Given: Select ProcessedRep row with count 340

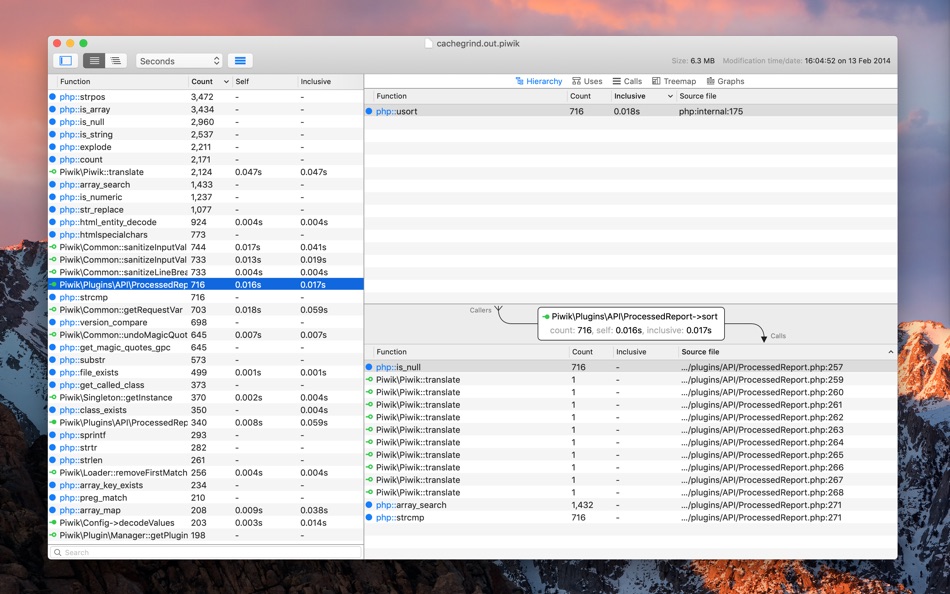Looking at the screenshot, I should 206,422.
